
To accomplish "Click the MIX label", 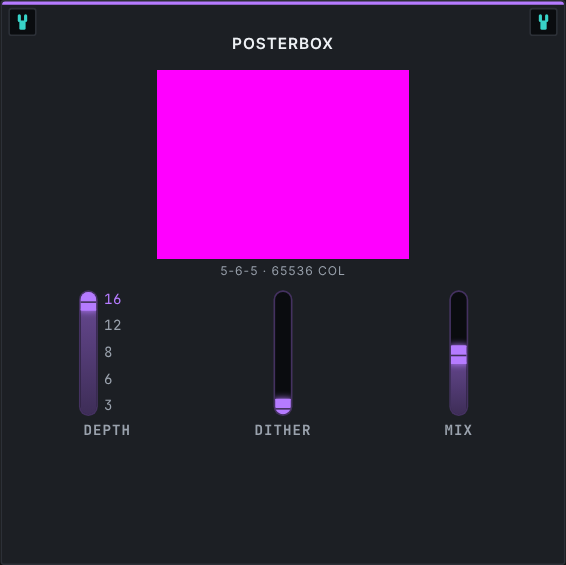I will (458, 430).
